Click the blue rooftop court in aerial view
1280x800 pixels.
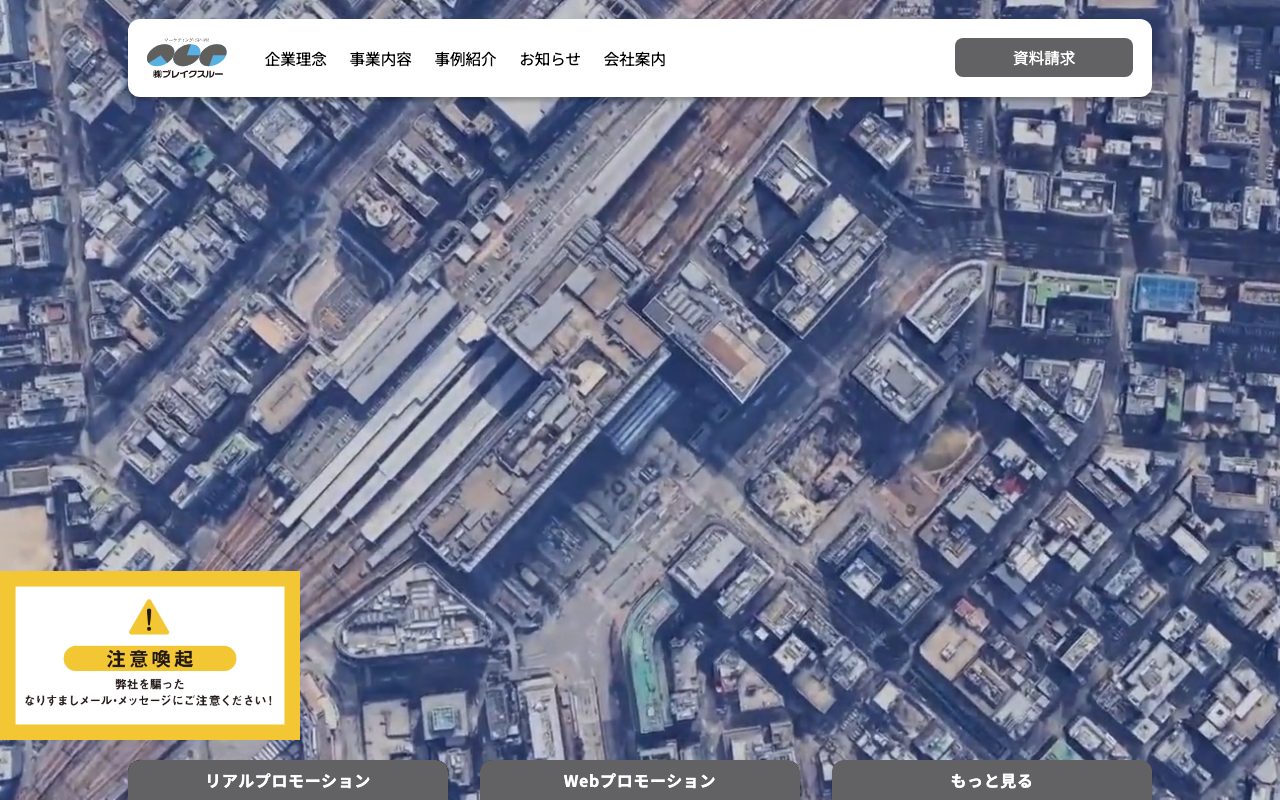click(1166, 293)
